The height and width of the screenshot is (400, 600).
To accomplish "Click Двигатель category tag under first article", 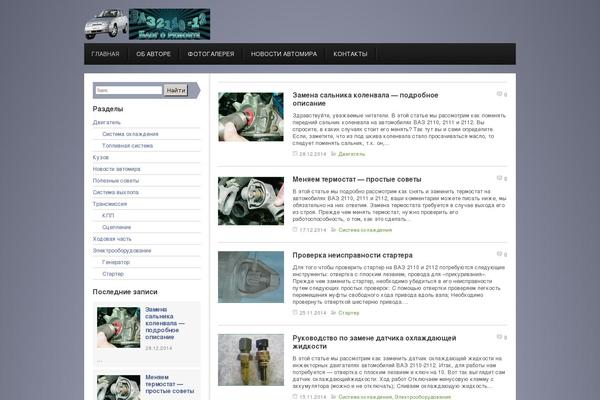I will point(352,154).
